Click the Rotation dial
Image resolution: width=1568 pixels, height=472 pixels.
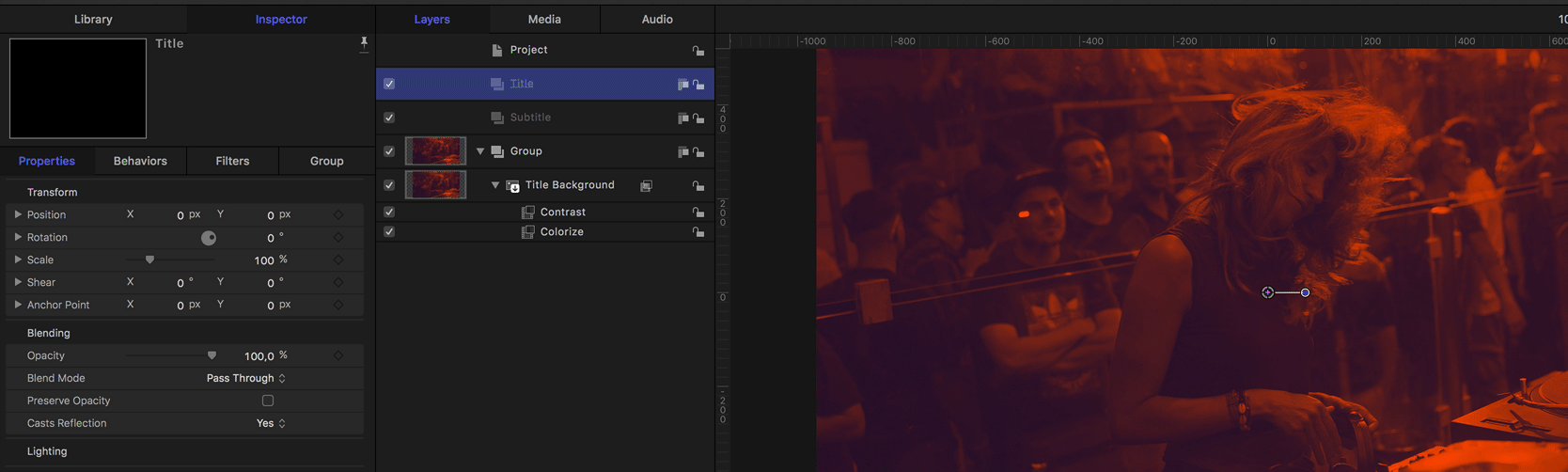pos(209,238)
